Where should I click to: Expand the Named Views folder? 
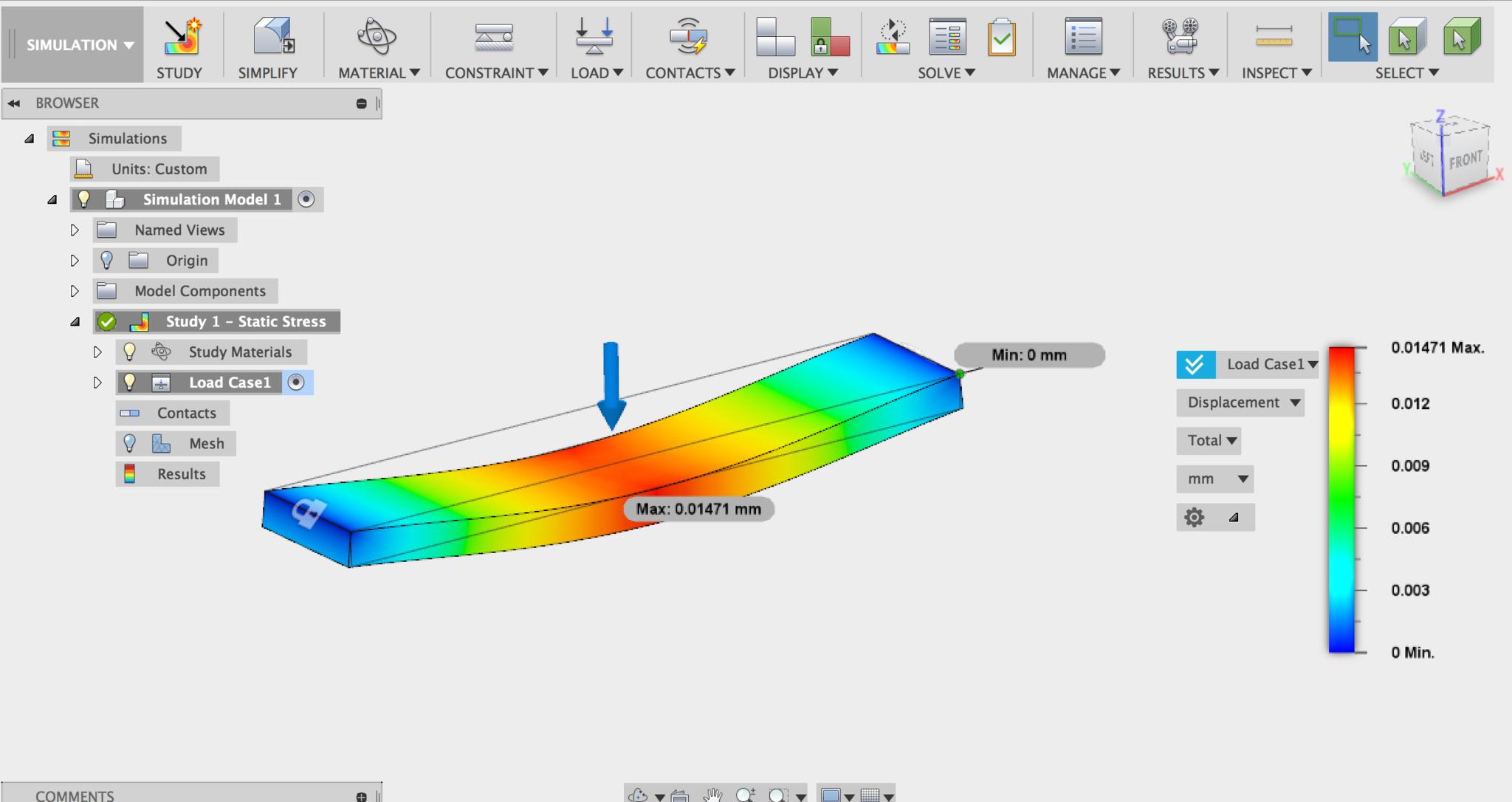tap(75, 230)
